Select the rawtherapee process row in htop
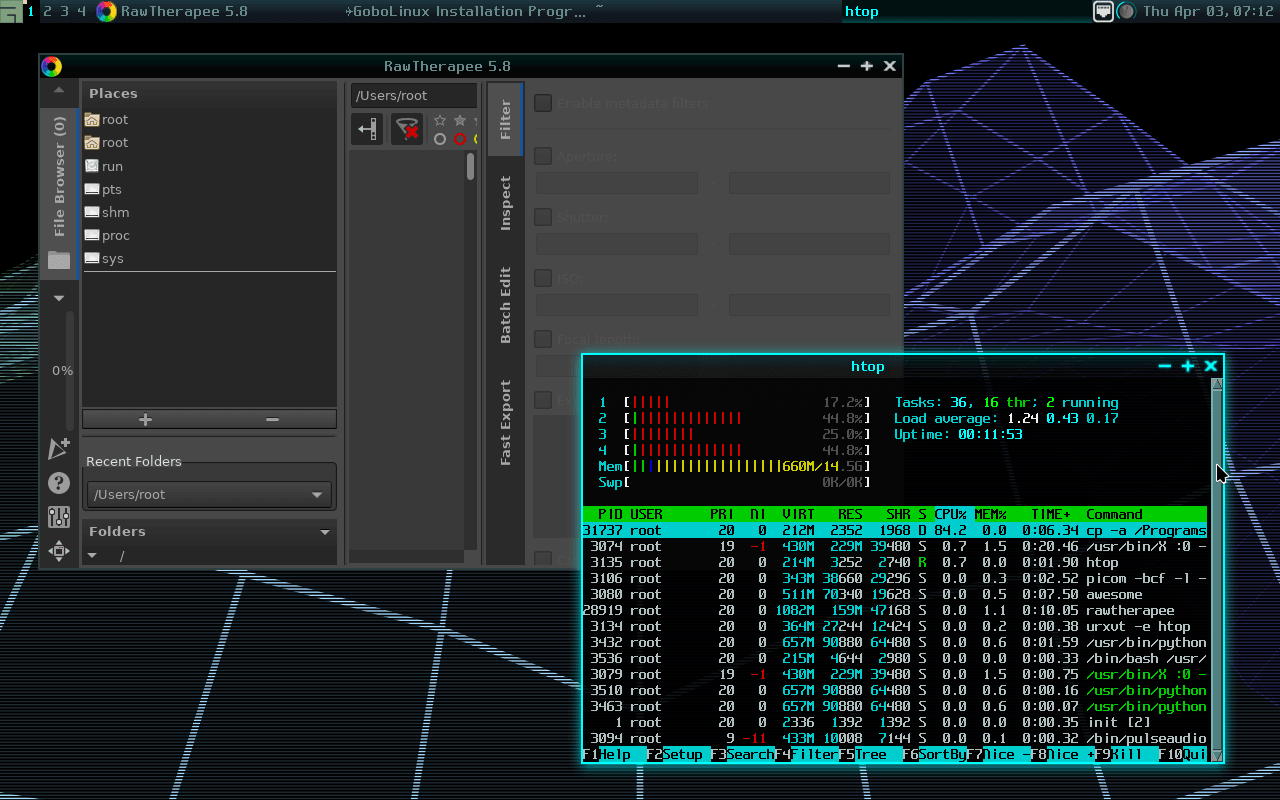The image size is (1280, 800). point(895,610)
